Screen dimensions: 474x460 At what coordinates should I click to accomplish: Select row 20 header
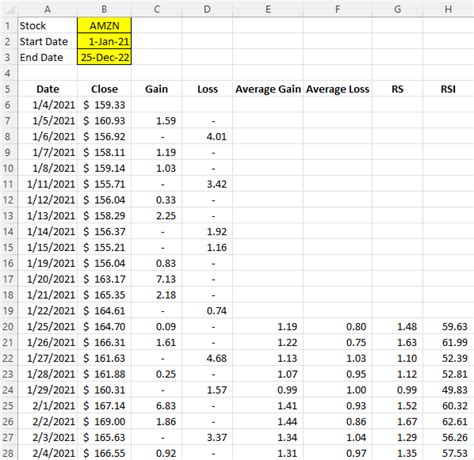[x=8, y=326]
